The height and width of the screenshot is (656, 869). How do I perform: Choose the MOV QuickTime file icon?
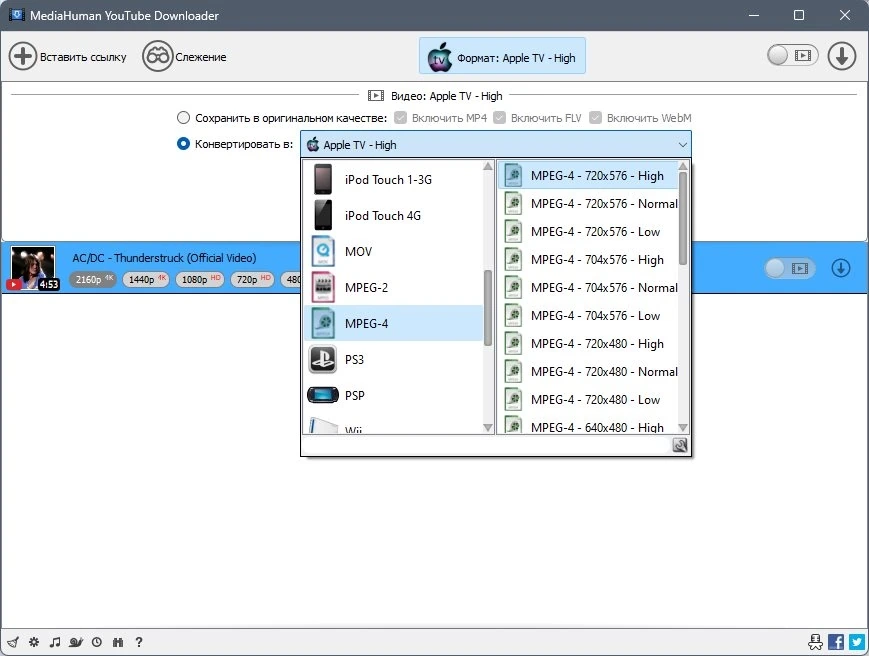tap(323, 251)
